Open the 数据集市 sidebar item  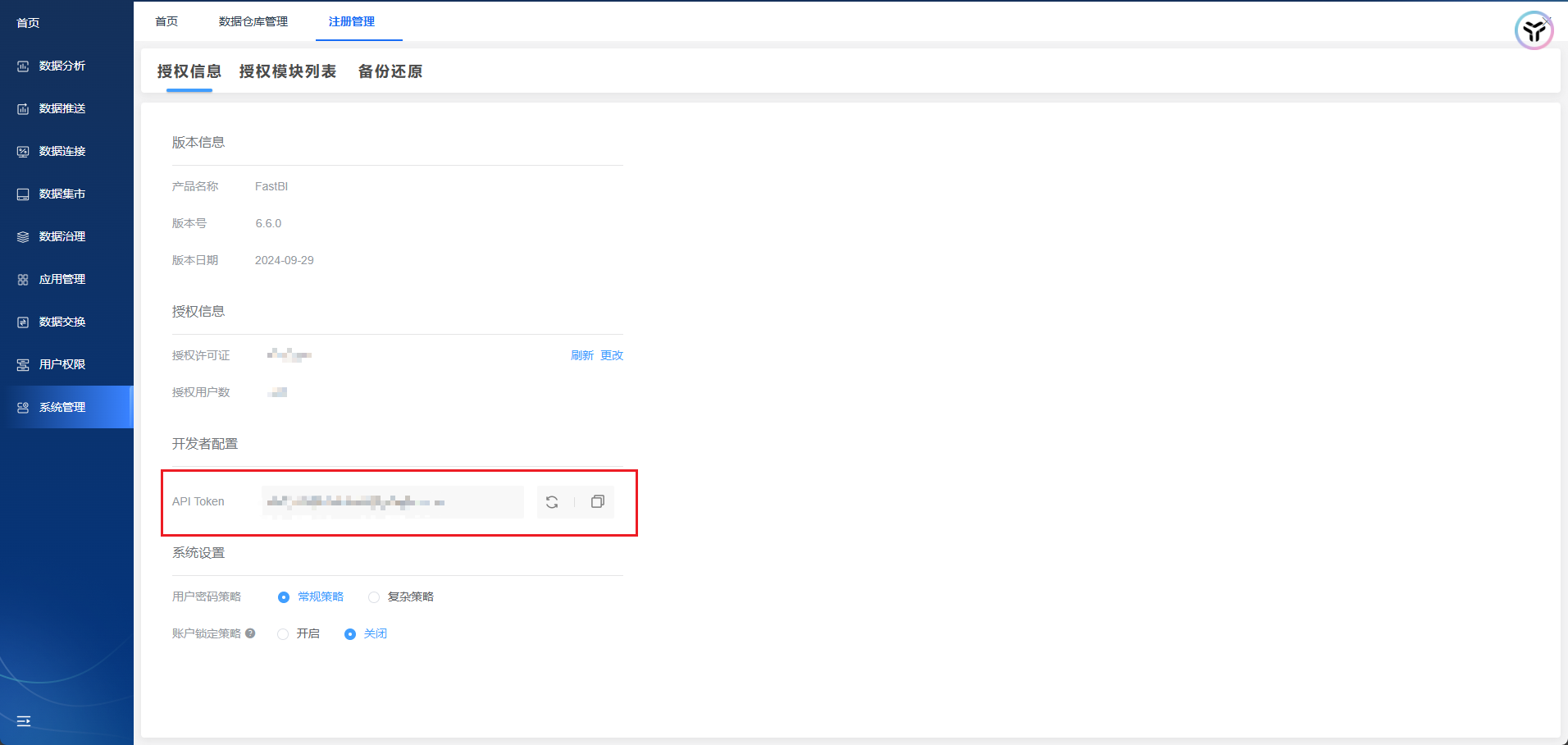coord(66,194)
